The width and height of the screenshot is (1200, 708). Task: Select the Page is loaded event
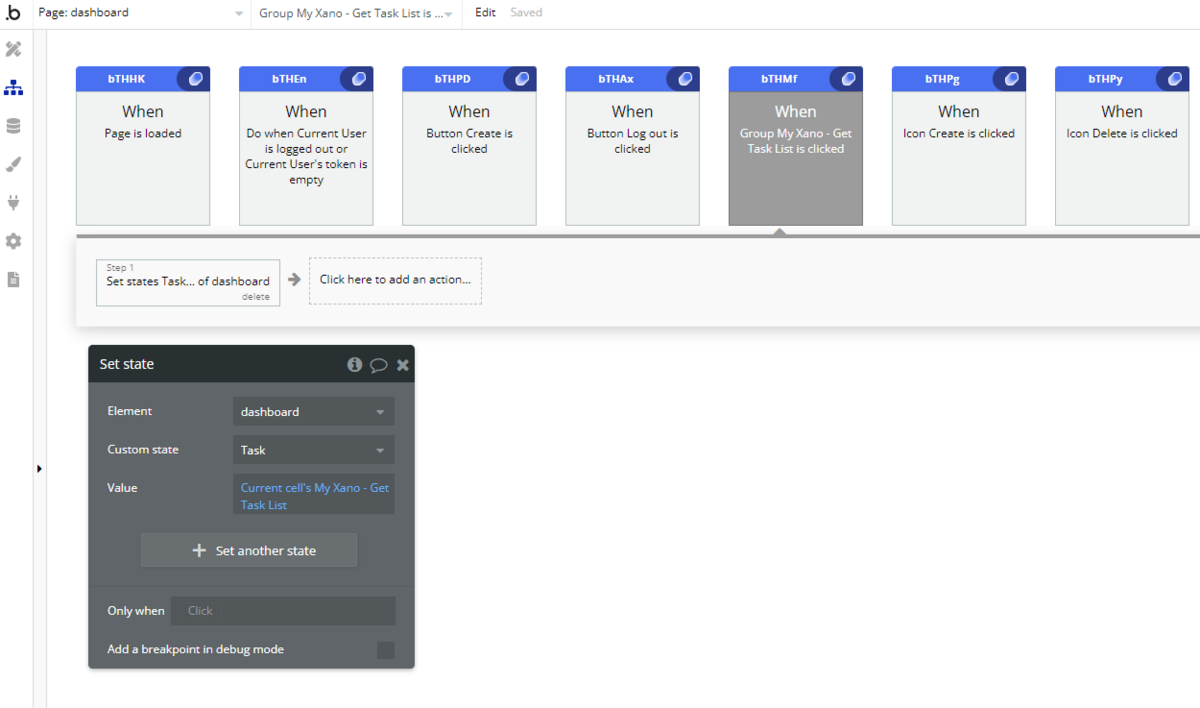pos(143,146)
